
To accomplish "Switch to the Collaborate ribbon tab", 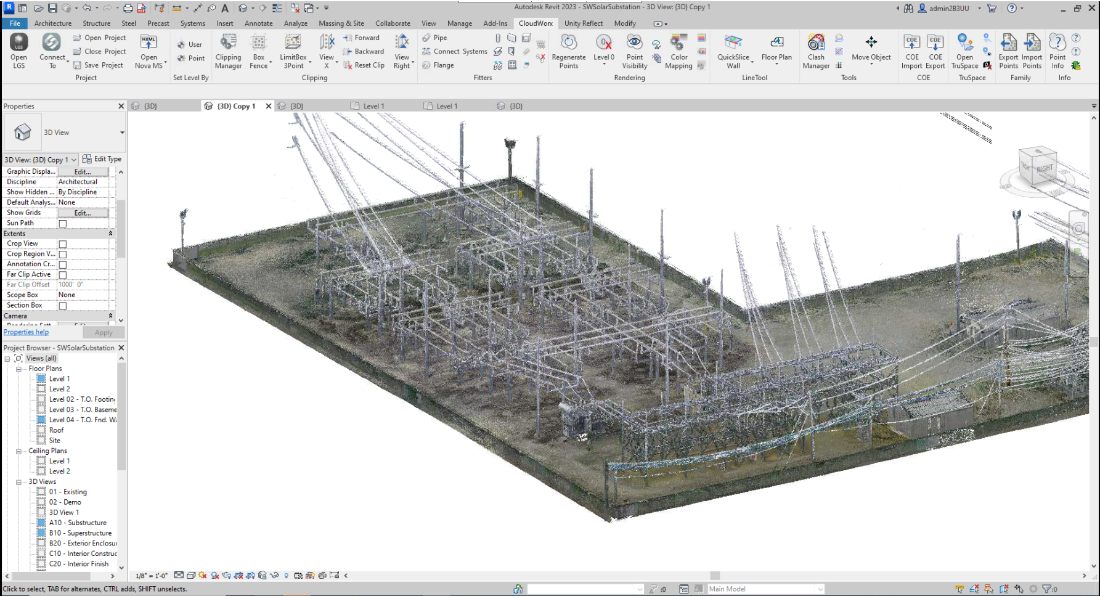I will 393,23.
